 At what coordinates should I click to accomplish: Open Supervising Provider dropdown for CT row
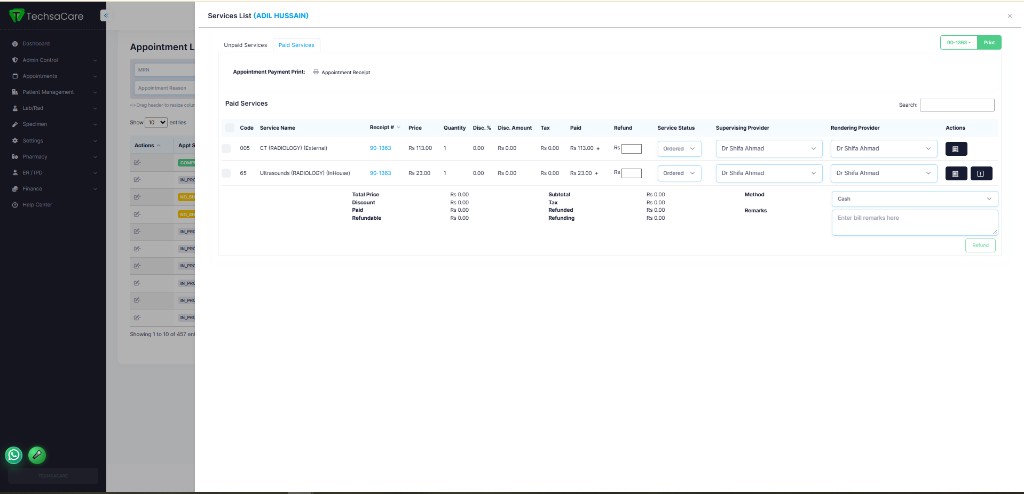click(x=769, y=149)
